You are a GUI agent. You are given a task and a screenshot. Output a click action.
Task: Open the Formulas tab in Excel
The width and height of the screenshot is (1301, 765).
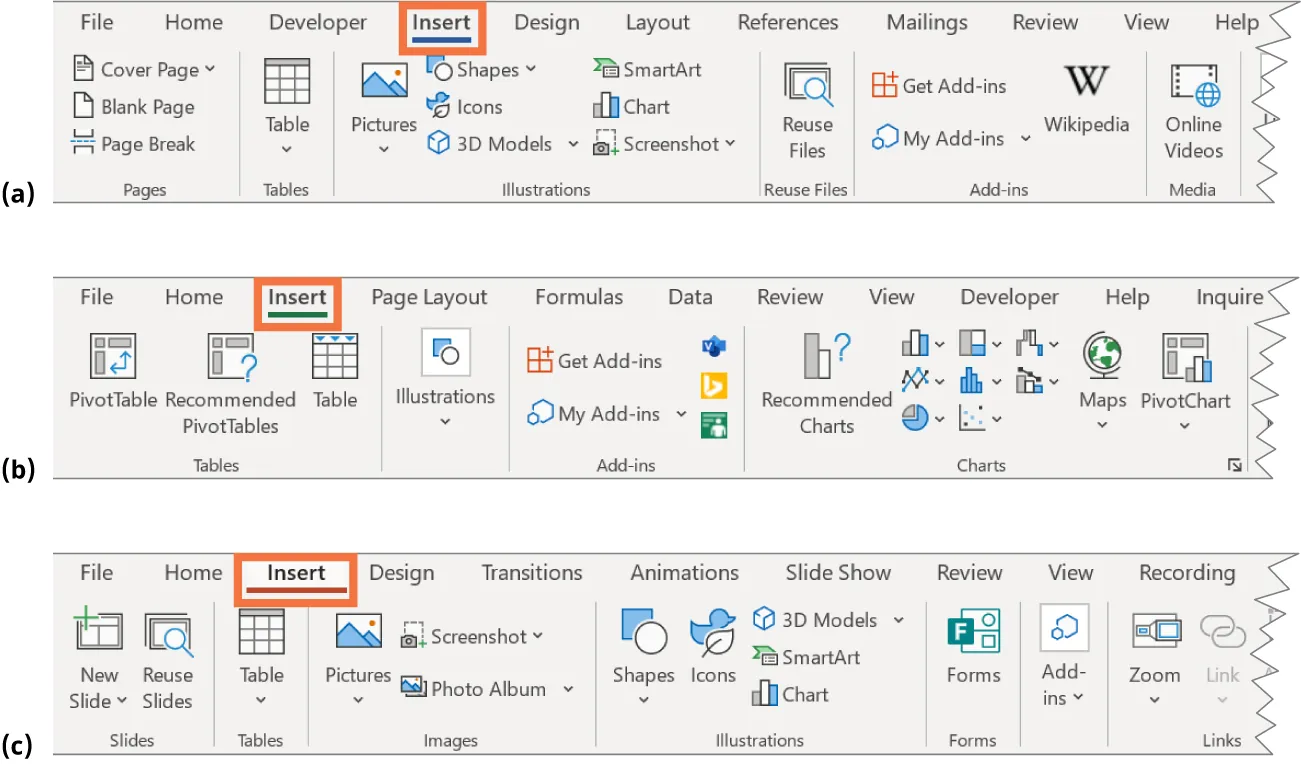(579, 297)
